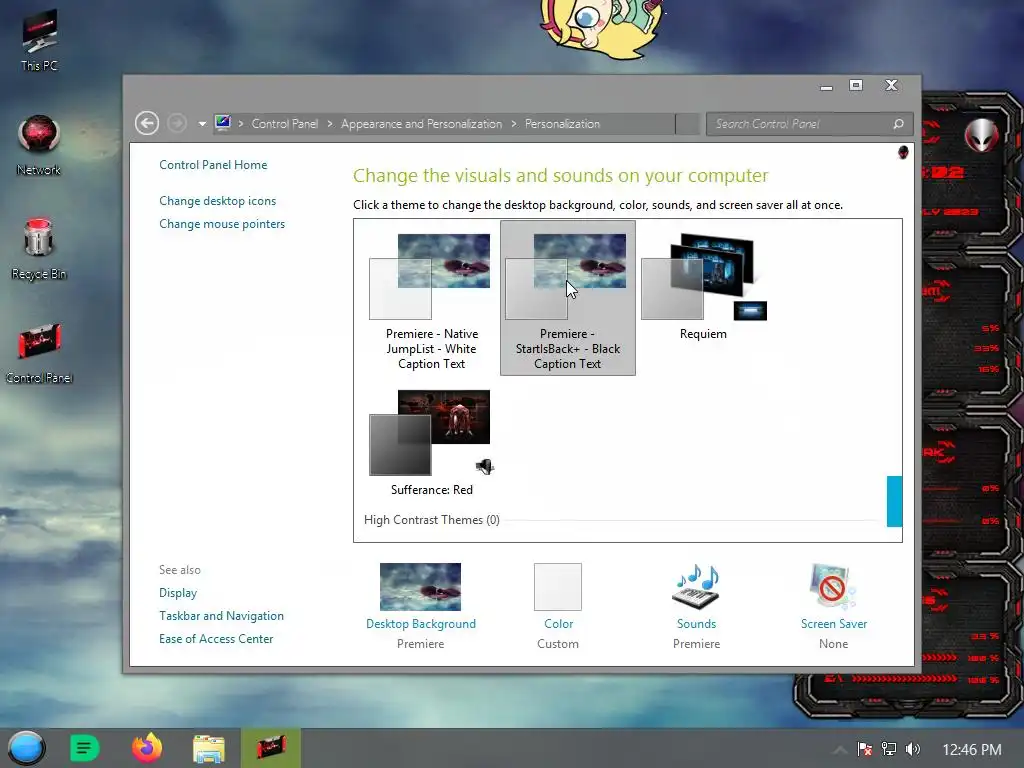Screen dimensions: 1024x768
Task: Click Personalization breadcrumb segment
Action: [562, 124]
